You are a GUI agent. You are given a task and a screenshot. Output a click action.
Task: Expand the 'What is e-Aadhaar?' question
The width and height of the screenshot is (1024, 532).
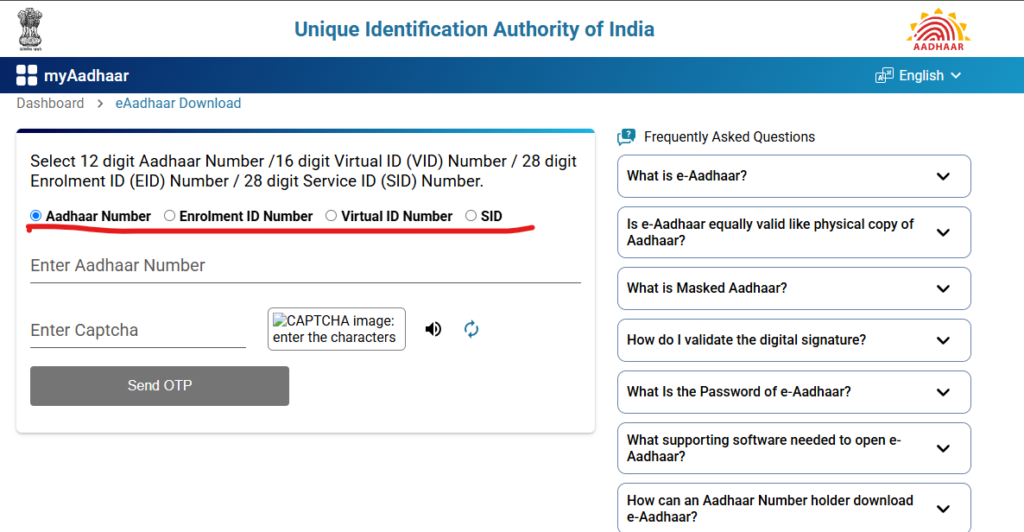coord(793,176)
